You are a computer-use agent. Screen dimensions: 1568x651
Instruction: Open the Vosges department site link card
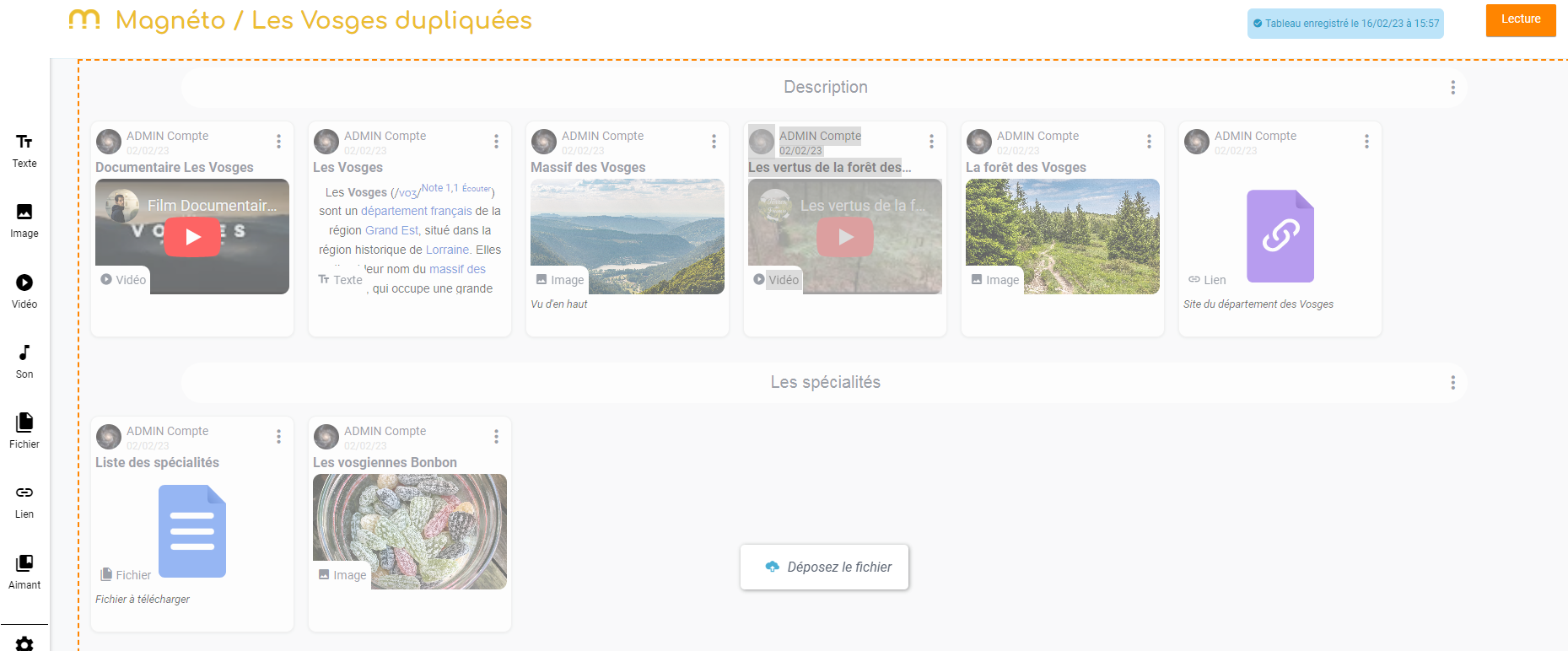point(1280,236)
